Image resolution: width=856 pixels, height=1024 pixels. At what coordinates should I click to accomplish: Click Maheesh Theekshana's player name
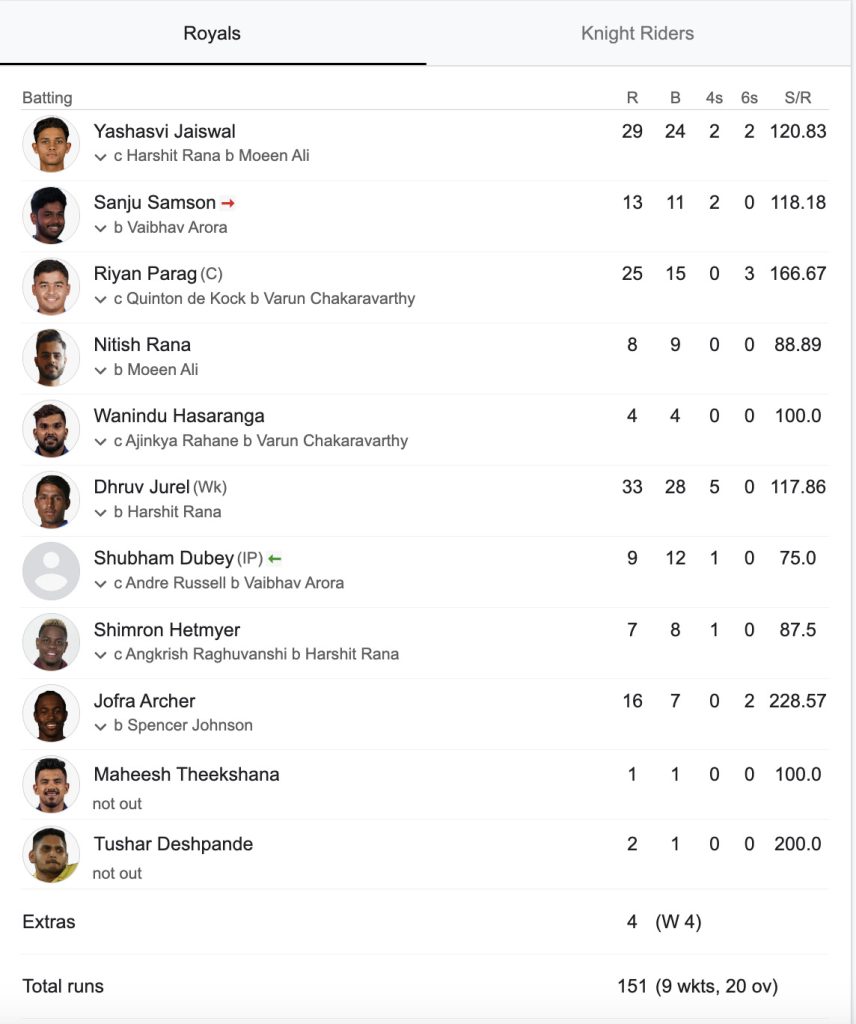186,774
